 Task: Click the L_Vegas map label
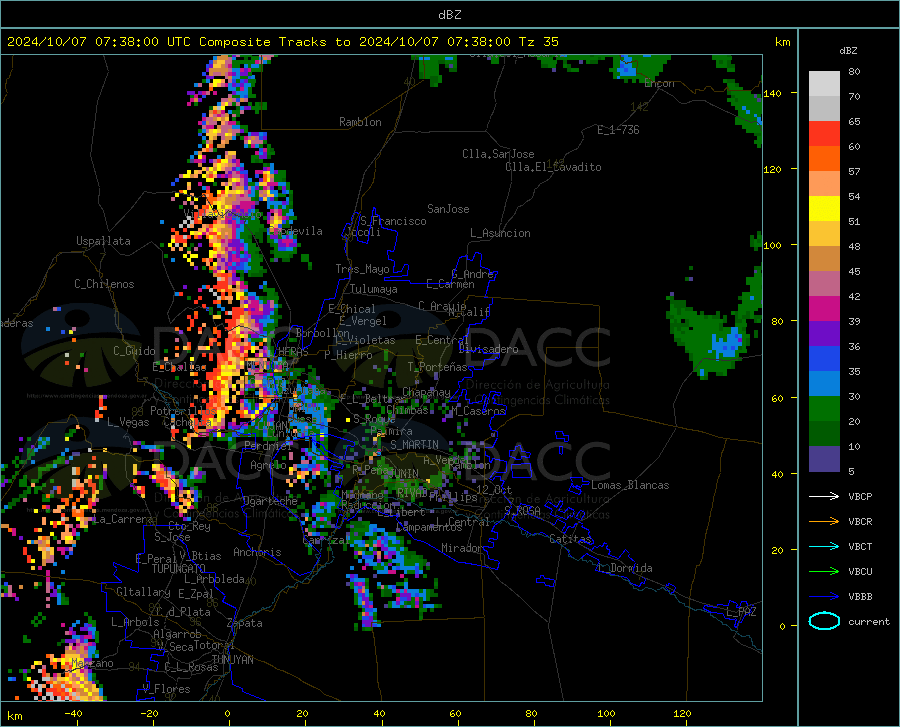coord(128,422)
